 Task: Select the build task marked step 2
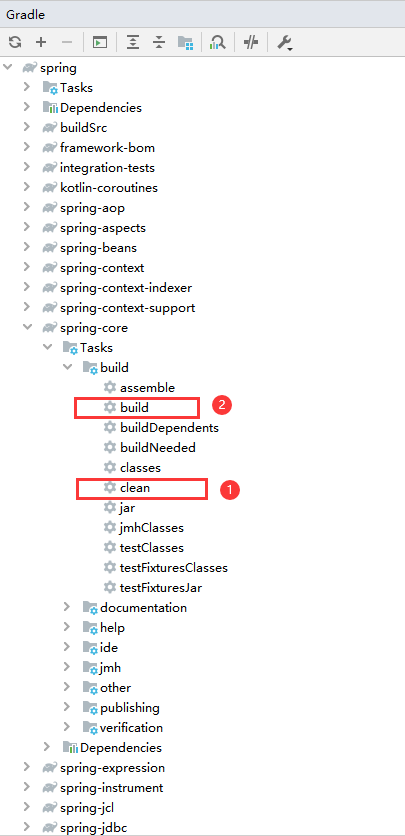(x=127, y=407)
